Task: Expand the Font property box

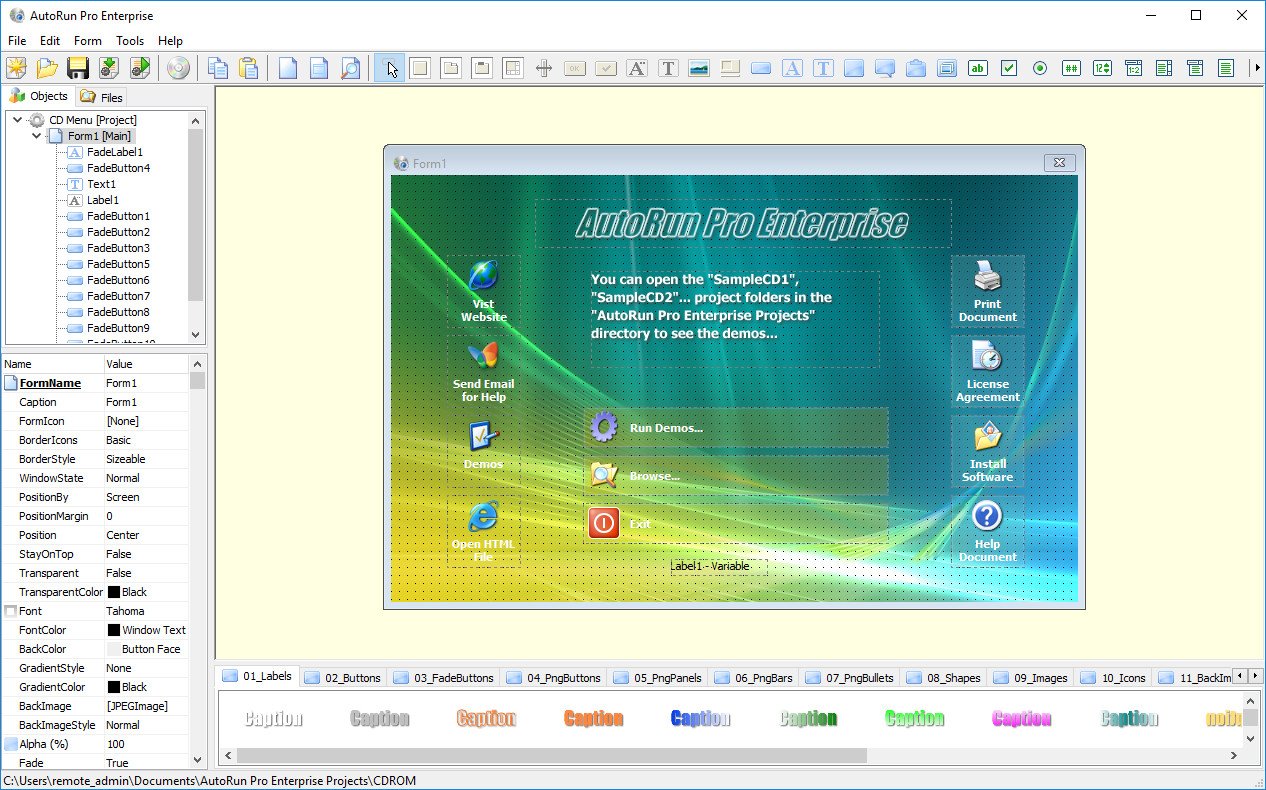Action: click(10, 611)
